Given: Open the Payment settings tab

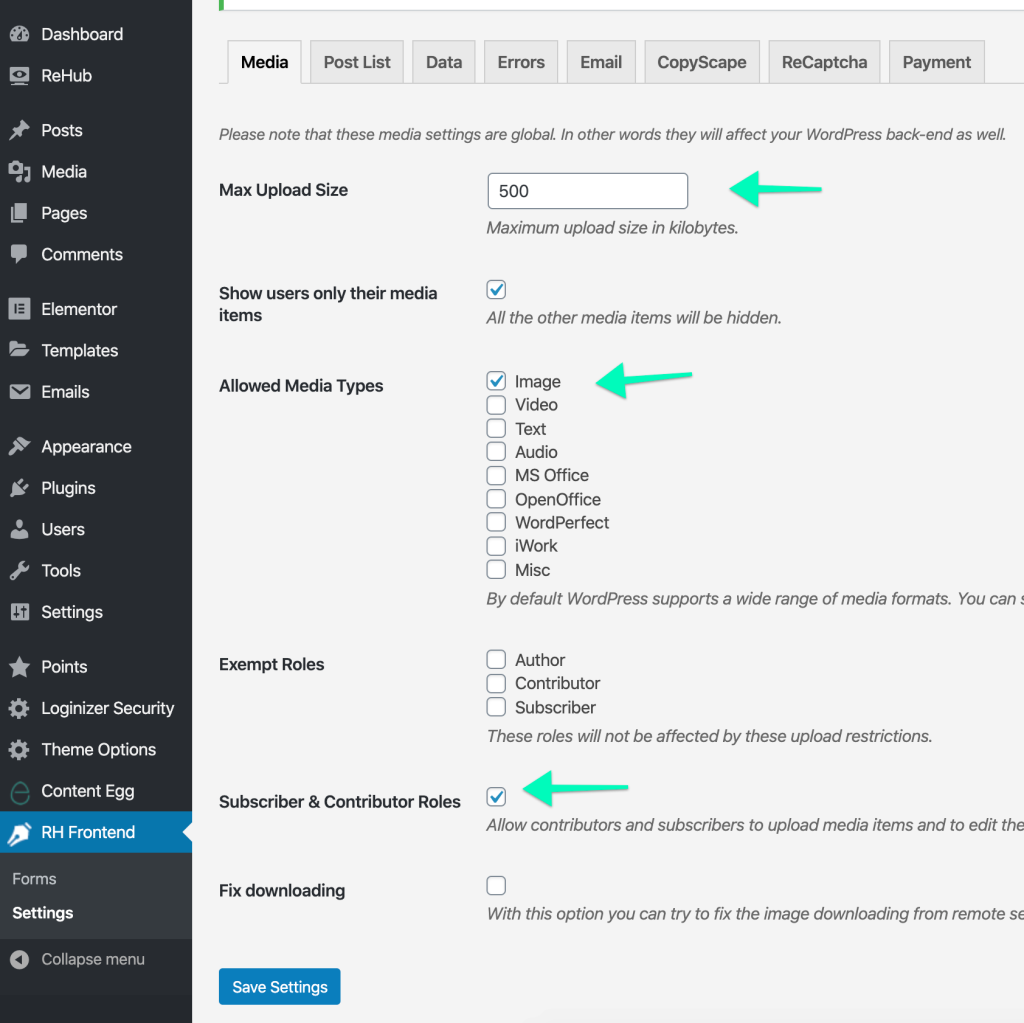Looking at the screenshot, I should pyautogui.click(x=936, y=62).
